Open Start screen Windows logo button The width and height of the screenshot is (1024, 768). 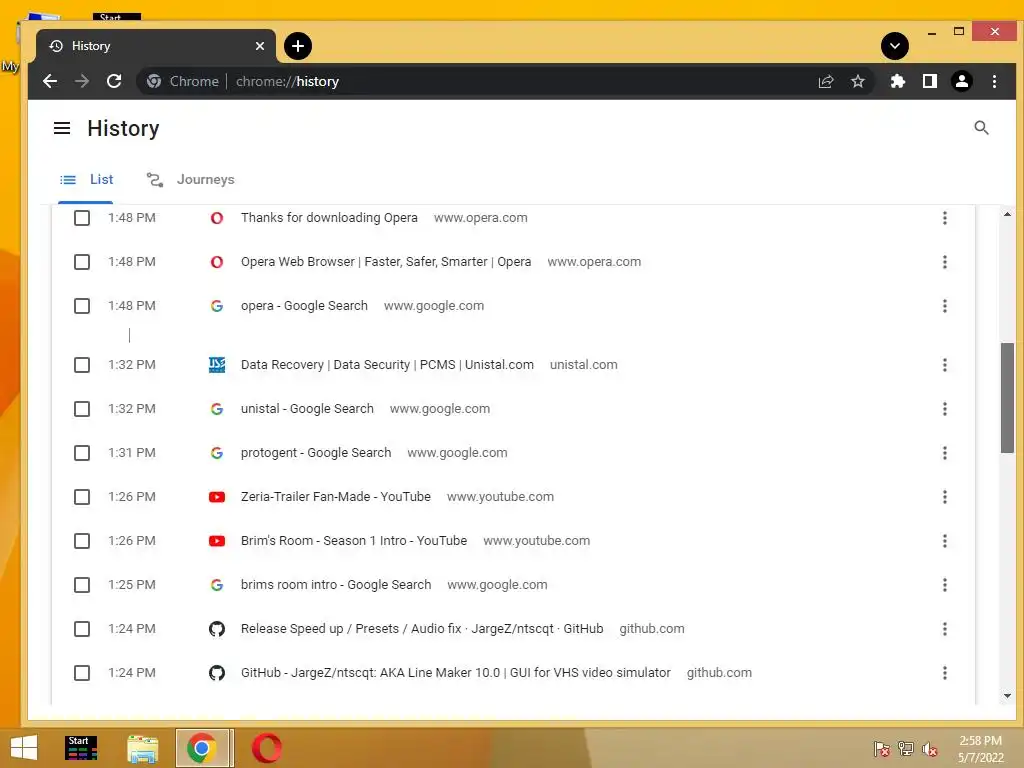[x=24, y=748]
